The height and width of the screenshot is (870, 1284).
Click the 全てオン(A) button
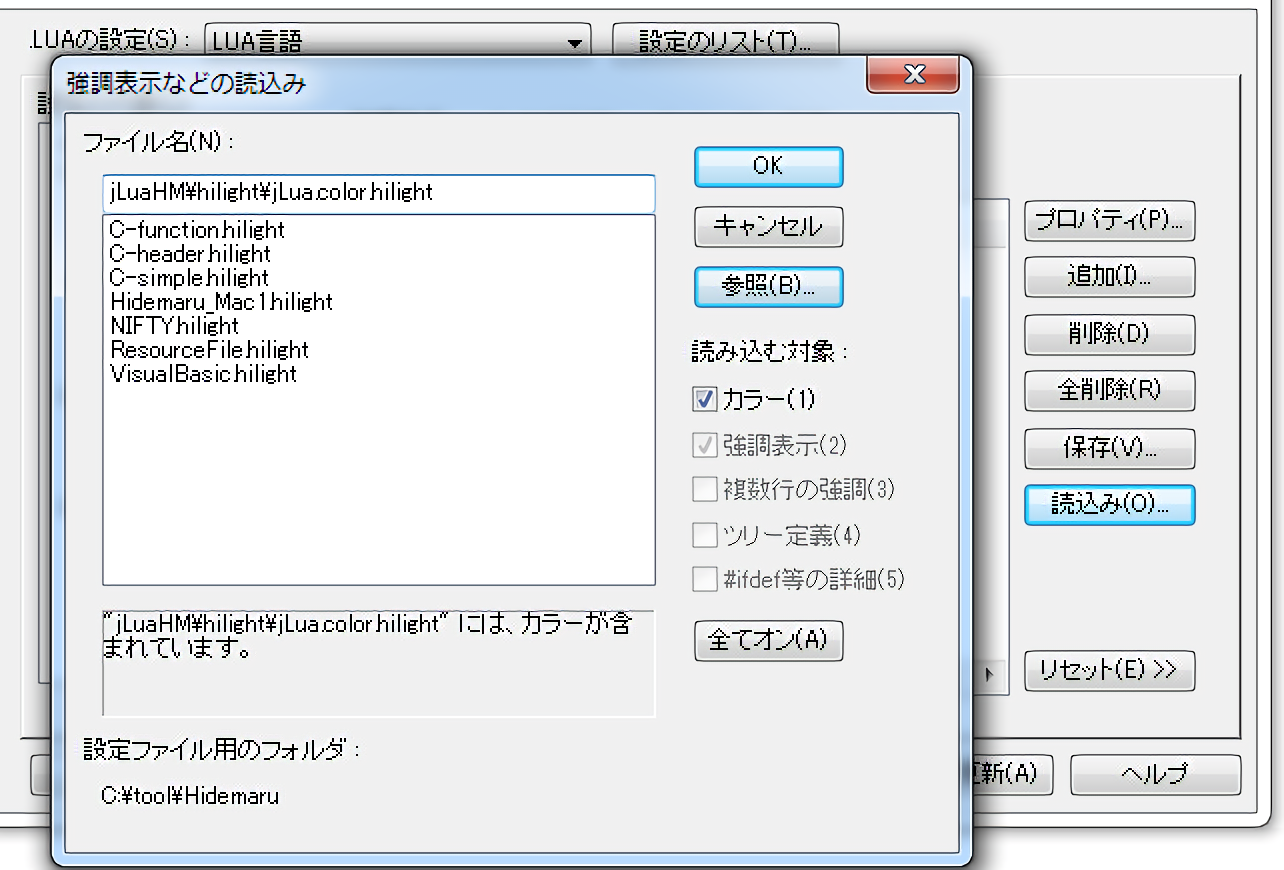pos(768,641)
